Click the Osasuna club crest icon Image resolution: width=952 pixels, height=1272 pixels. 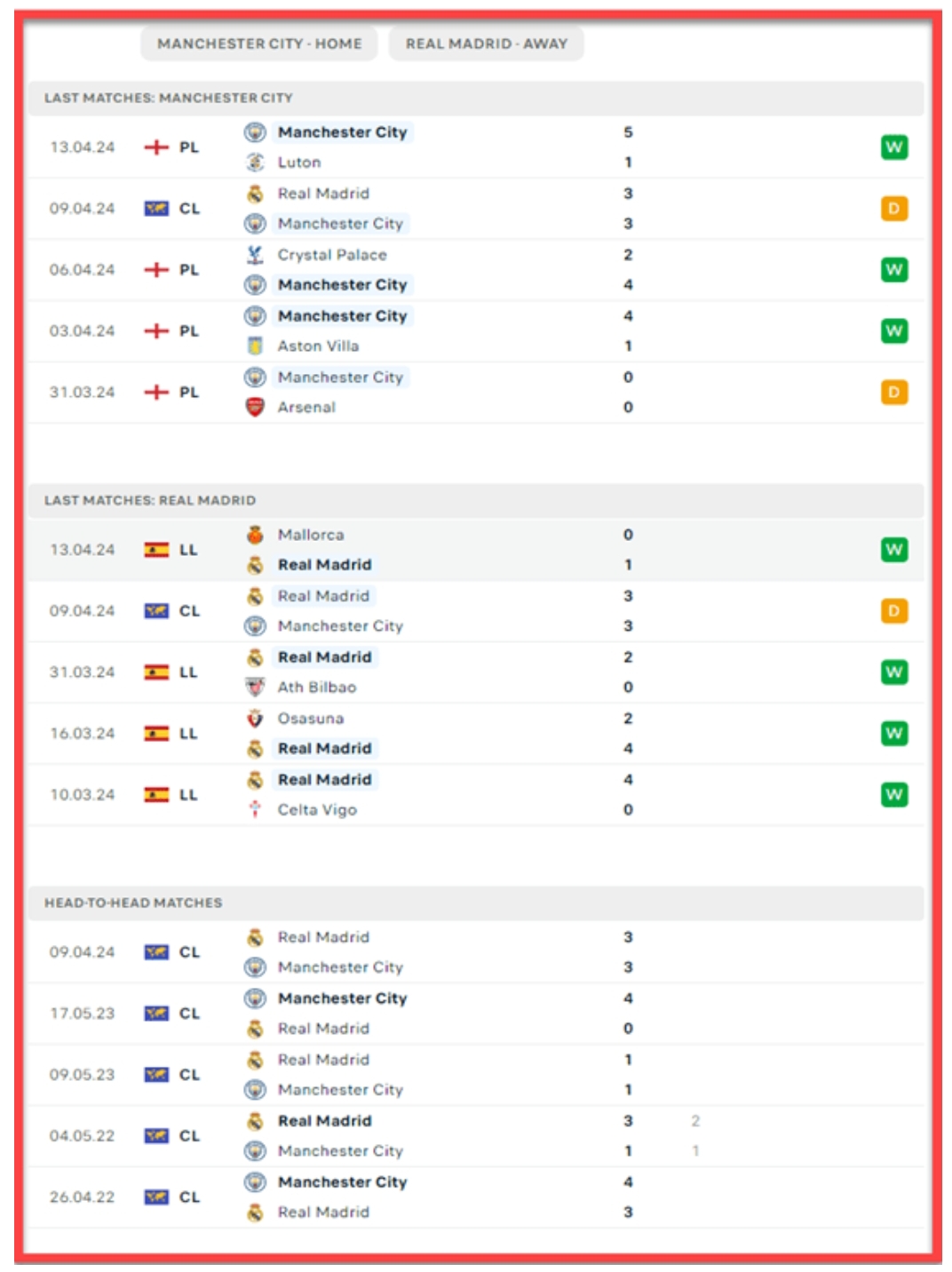coord(255,719)
